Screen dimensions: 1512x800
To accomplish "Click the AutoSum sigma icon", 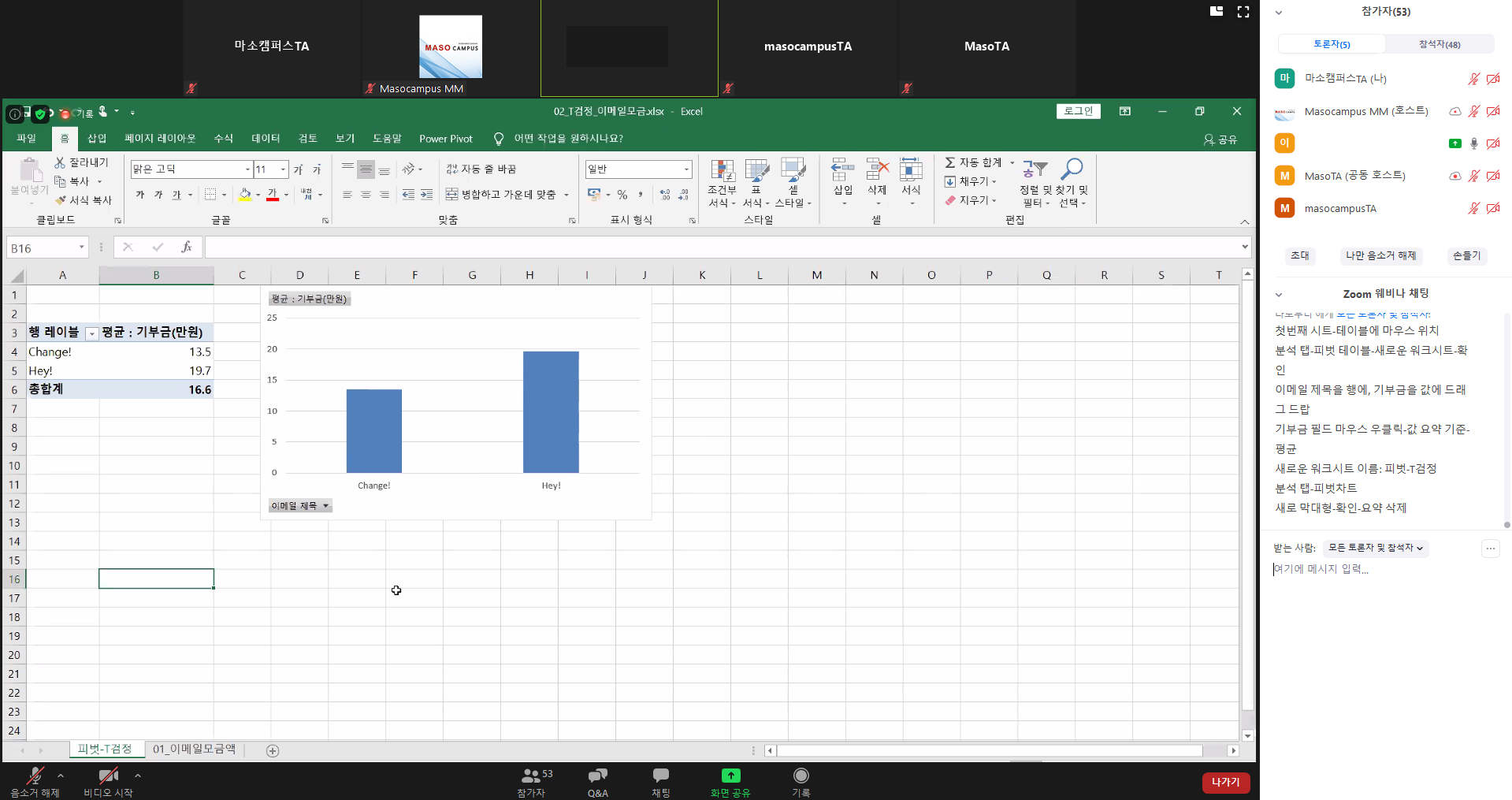I will 950,162.
